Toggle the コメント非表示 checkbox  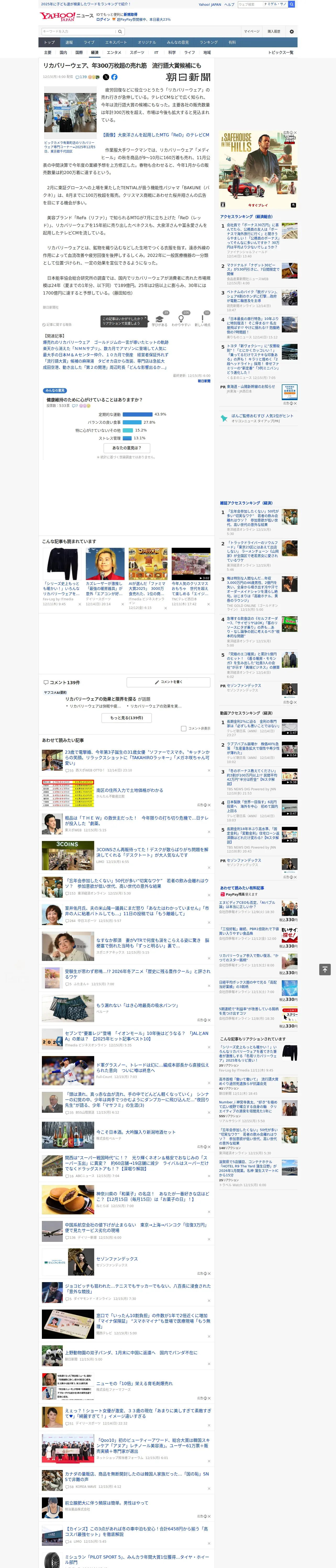pyautogui.click(x=183, y=728)
